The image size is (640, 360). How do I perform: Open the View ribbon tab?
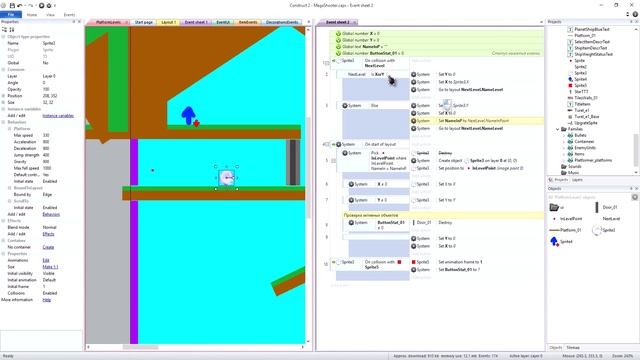click(50, 15)
